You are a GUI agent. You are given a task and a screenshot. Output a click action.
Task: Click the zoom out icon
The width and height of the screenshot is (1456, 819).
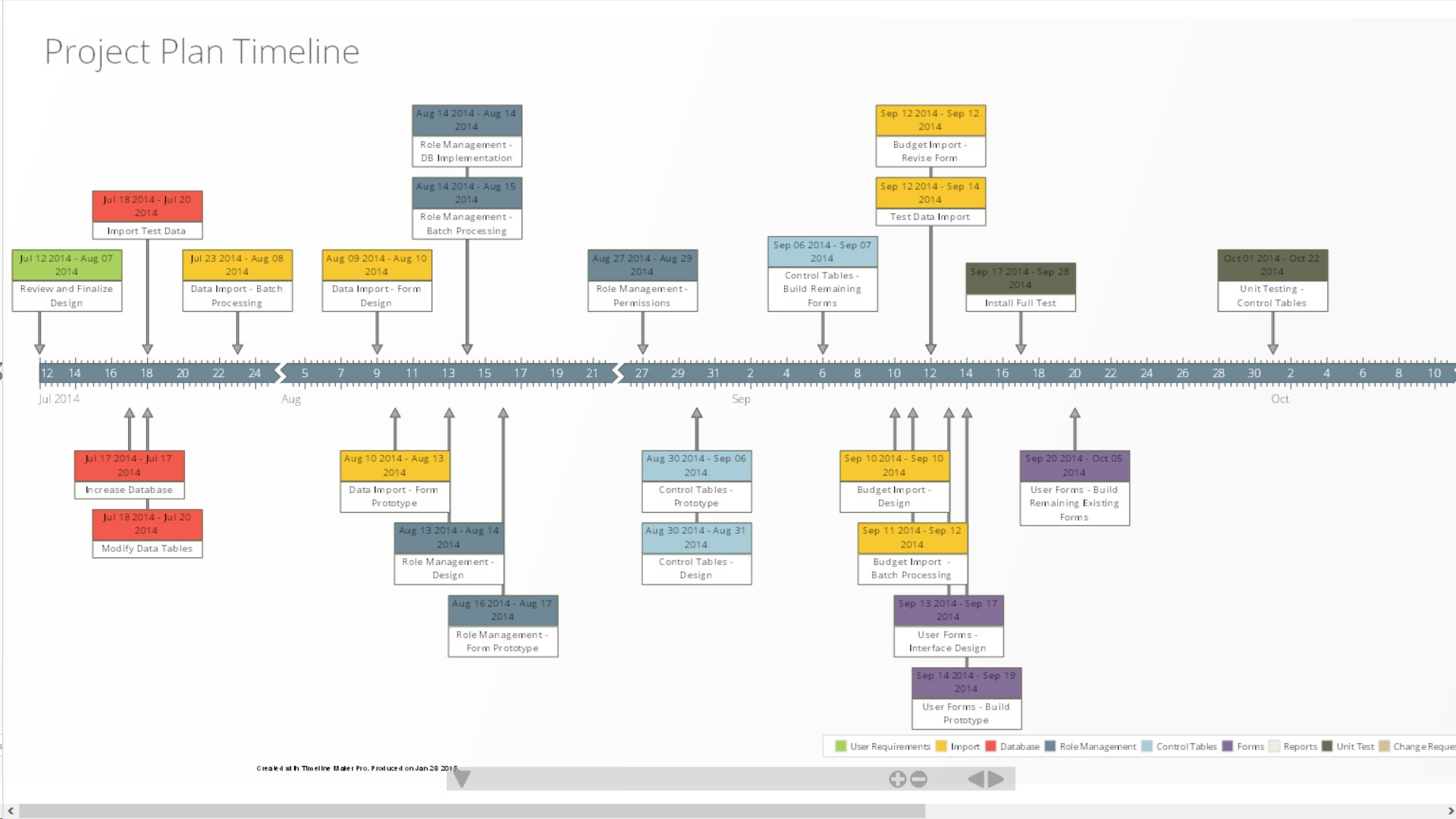coord(918,779)
